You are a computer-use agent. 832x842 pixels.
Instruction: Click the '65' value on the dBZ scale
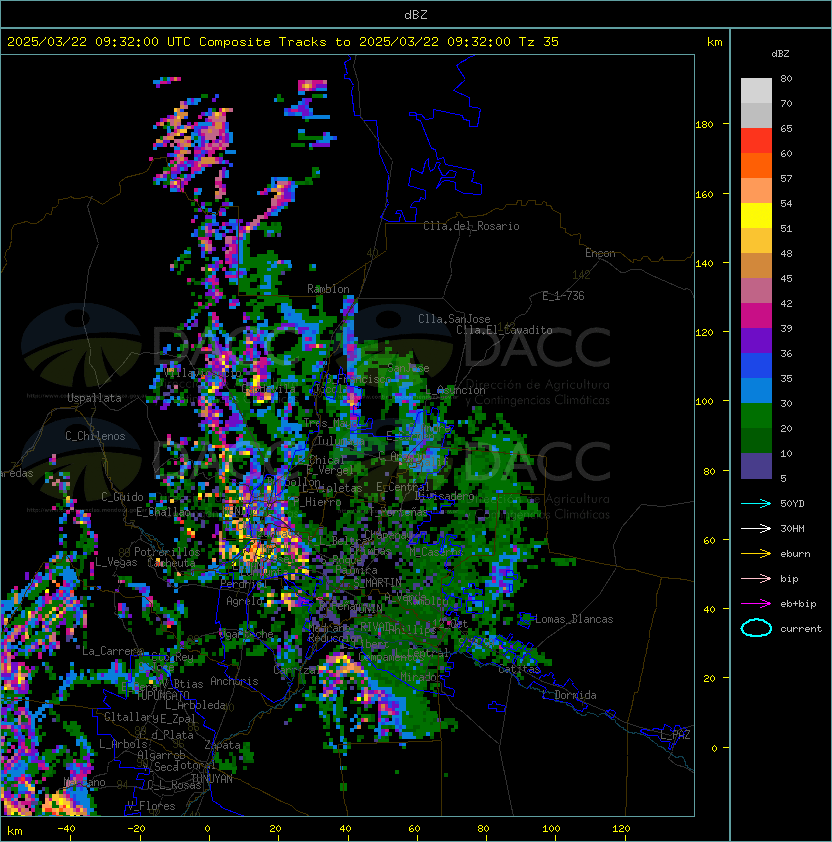pos(786,128)
